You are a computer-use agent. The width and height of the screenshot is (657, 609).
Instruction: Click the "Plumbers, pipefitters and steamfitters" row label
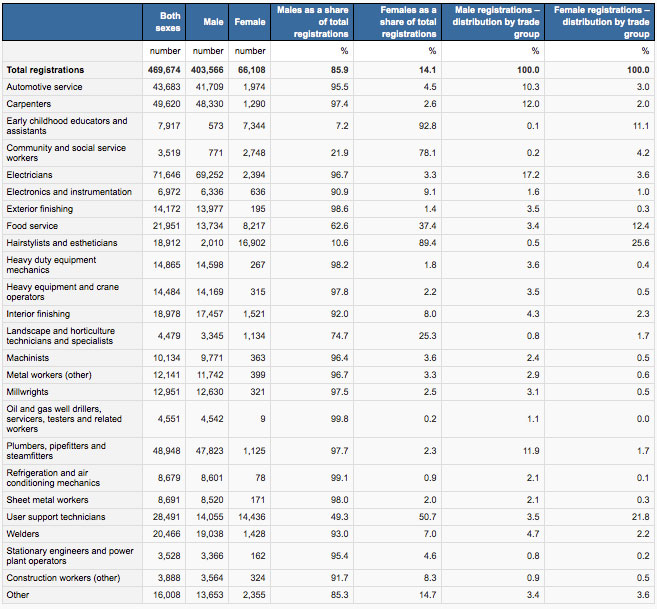[x=56, y=451]
